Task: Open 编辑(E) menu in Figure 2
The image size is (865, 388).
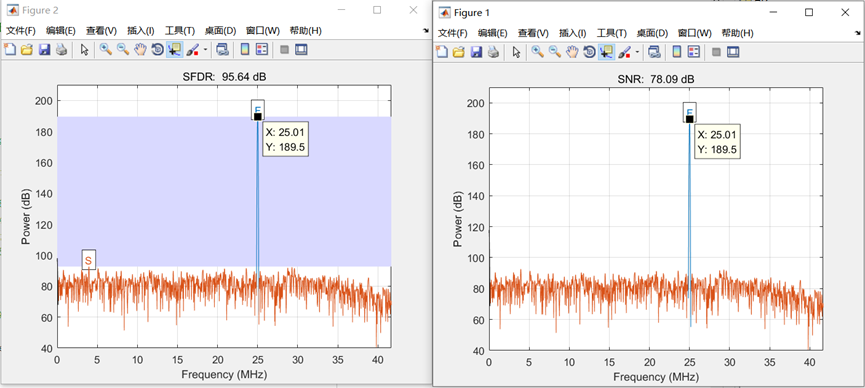Action: coord(61,31)
